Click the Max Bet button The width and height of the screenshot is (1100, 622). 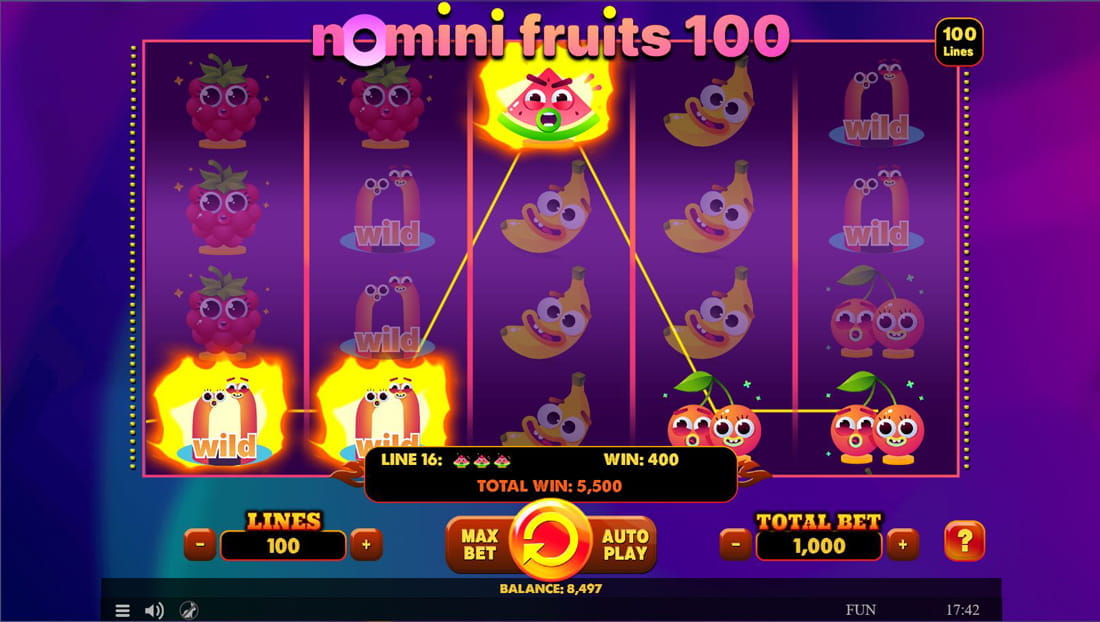[x=479, y=544]
